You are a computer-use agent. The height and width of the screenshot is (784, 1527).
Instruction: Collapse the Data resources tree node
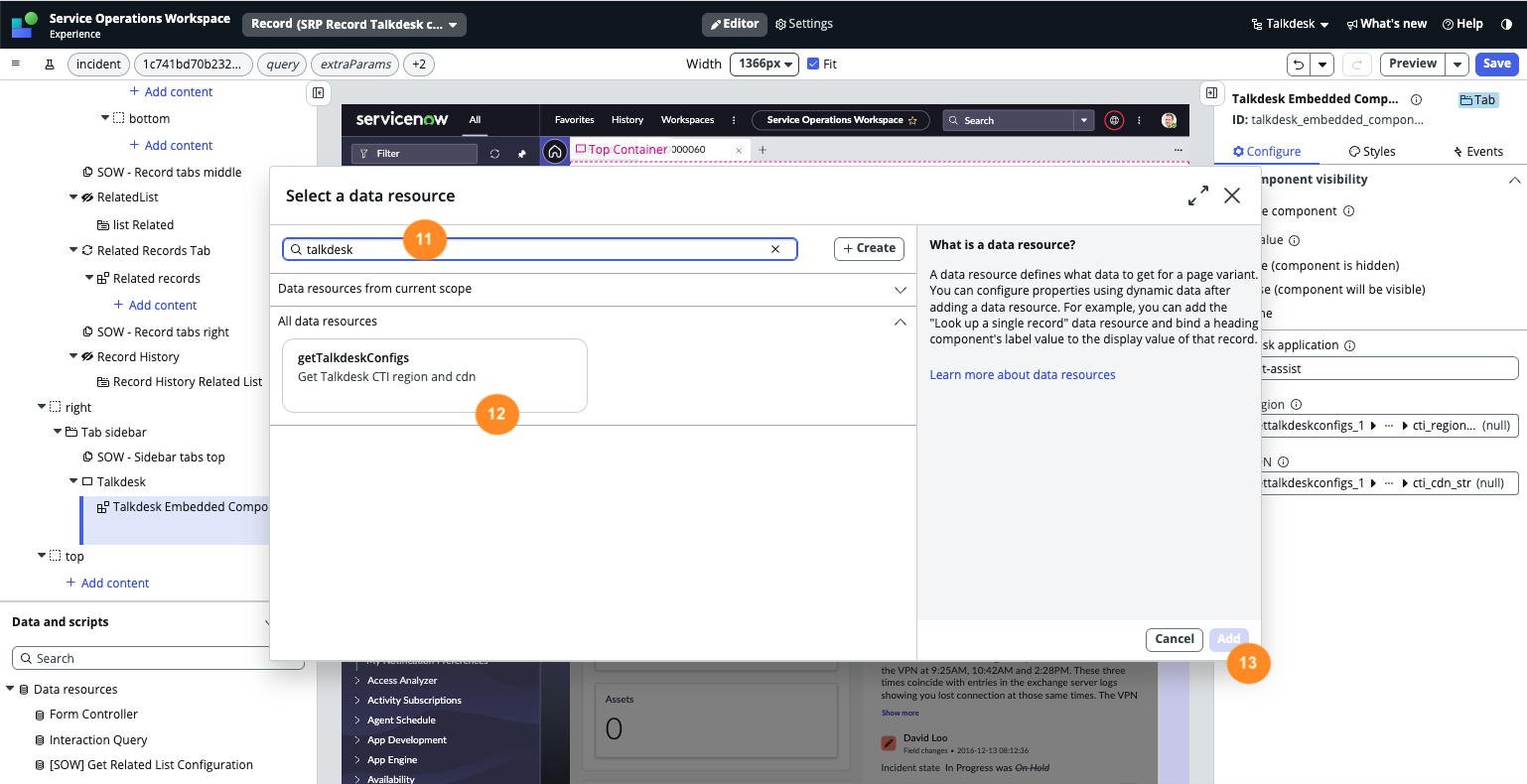[x=10, y=689]
